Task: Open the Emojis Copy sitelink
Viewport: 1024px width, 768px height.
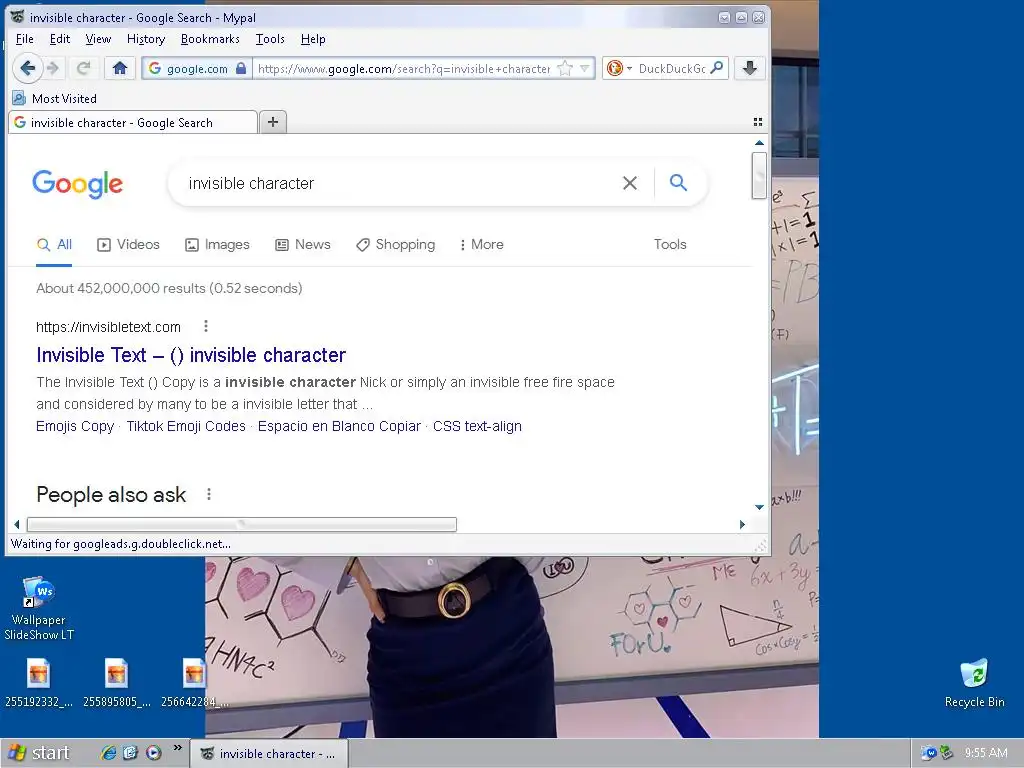Action: point(75,426)
